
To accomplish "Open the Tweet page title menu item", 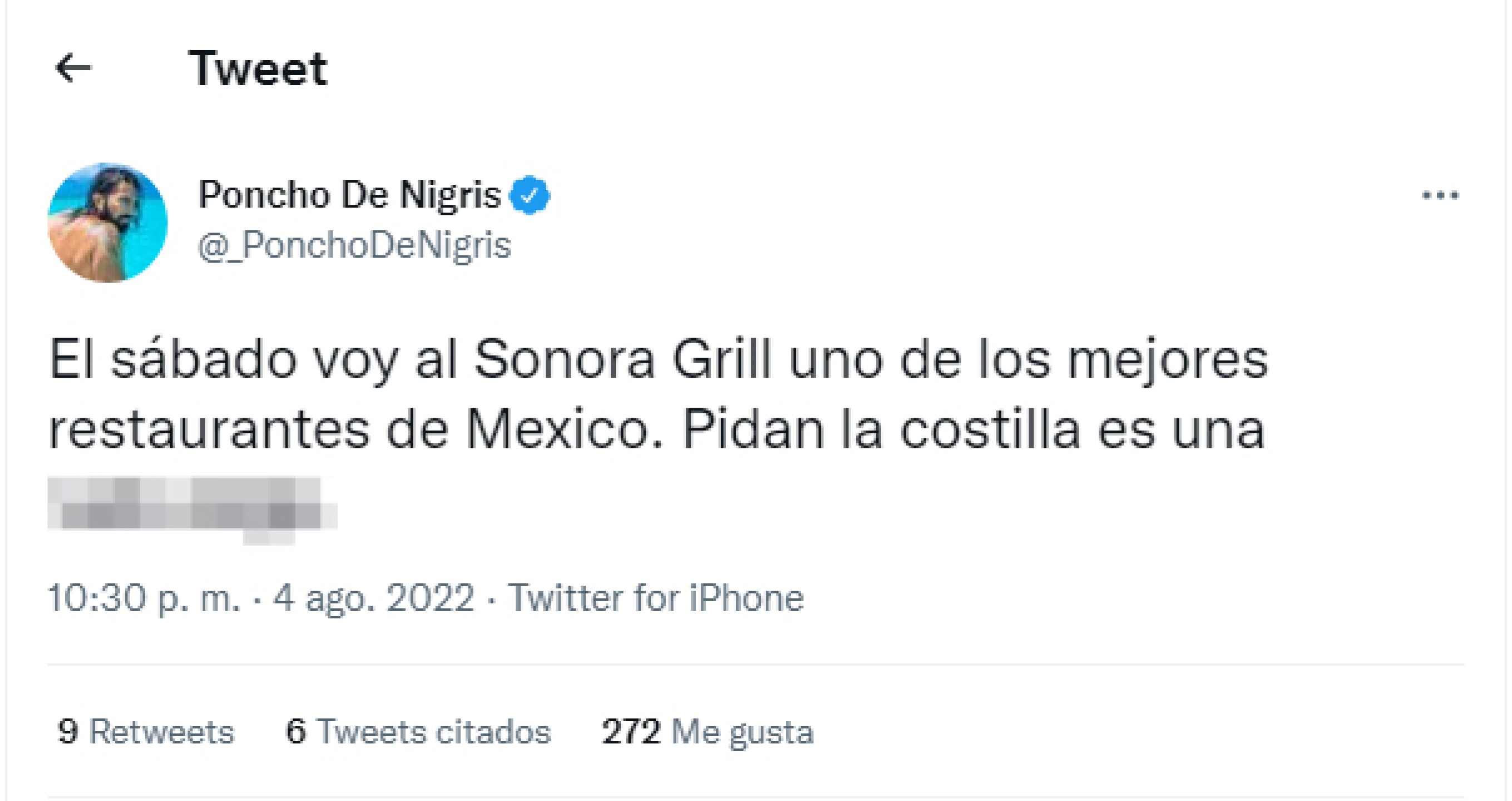I will click(258, 68).
